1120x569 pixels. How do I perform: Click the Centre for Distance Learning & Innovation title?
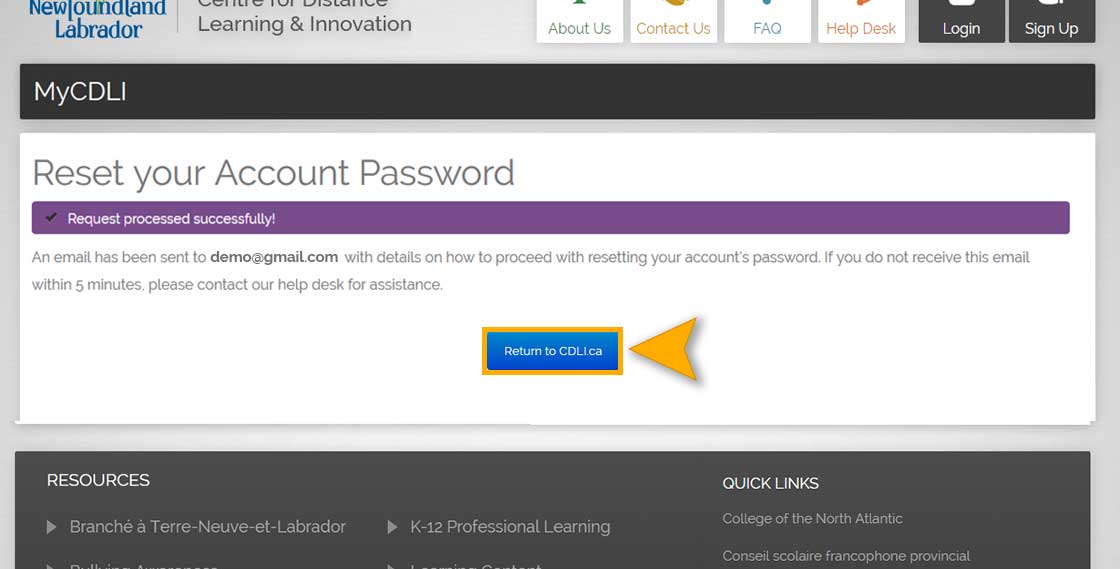pos(304,17)
